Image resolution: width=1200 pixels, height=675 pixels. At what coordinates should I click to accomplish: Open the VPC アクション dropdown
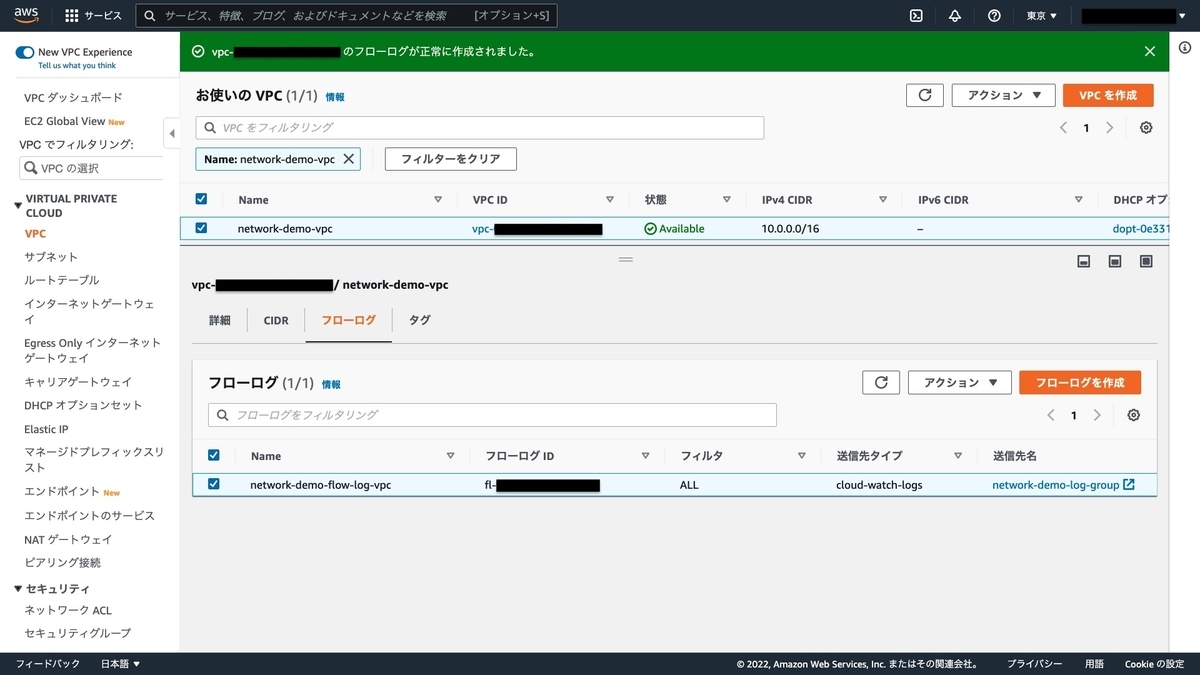(1004, 95)
